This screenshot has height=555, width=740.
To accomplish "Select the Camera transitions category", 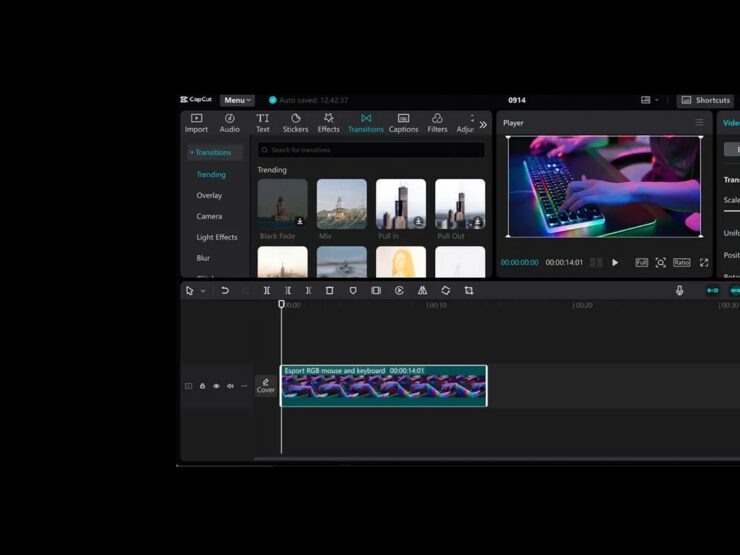I will (x=209, y=216).
